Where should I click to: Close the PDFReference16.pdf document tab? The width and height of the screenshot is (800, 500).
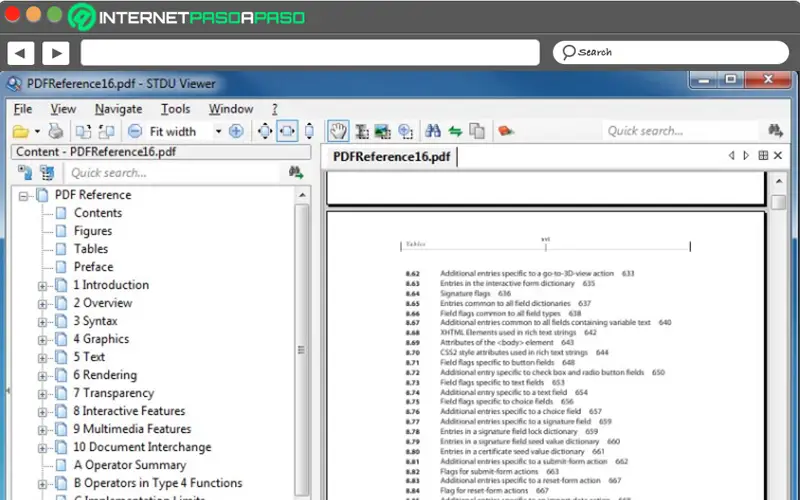[x=778, y=155]
